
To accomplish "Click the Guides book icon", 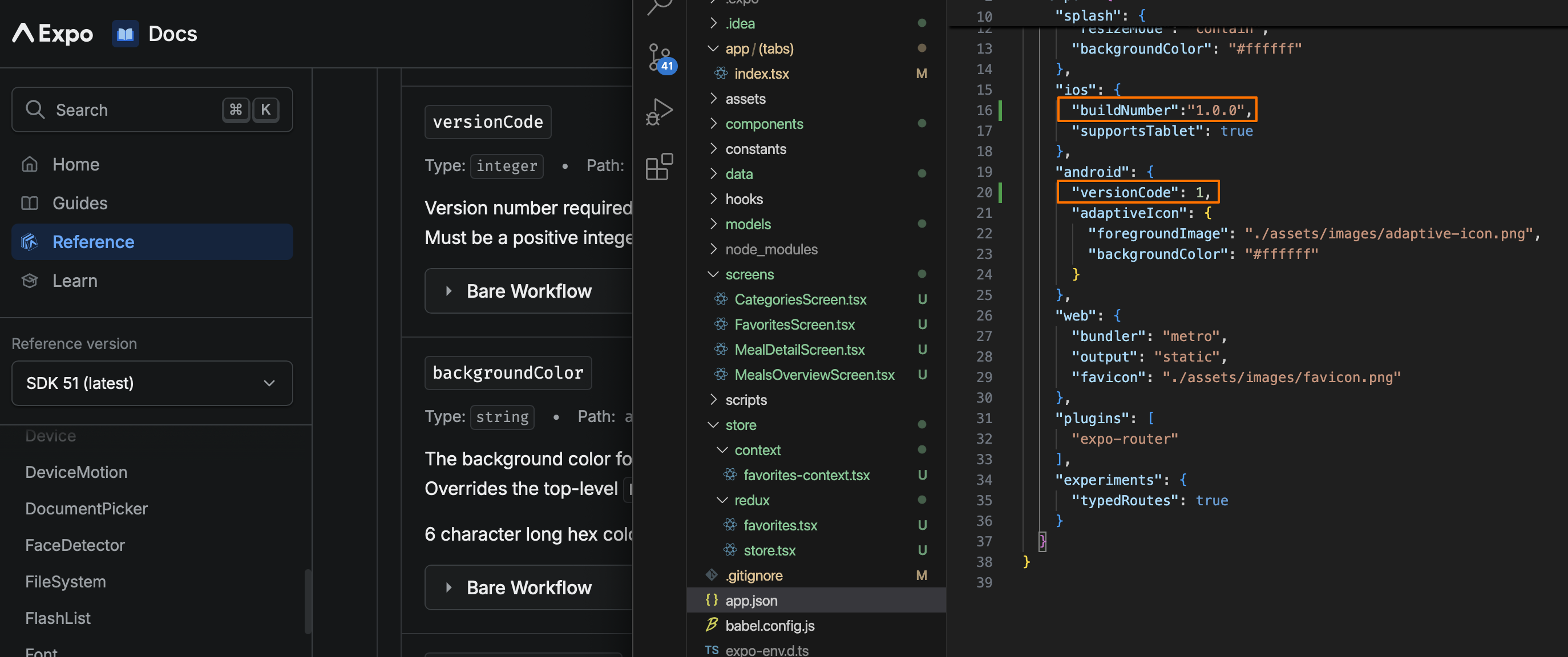I will (30, 203).
